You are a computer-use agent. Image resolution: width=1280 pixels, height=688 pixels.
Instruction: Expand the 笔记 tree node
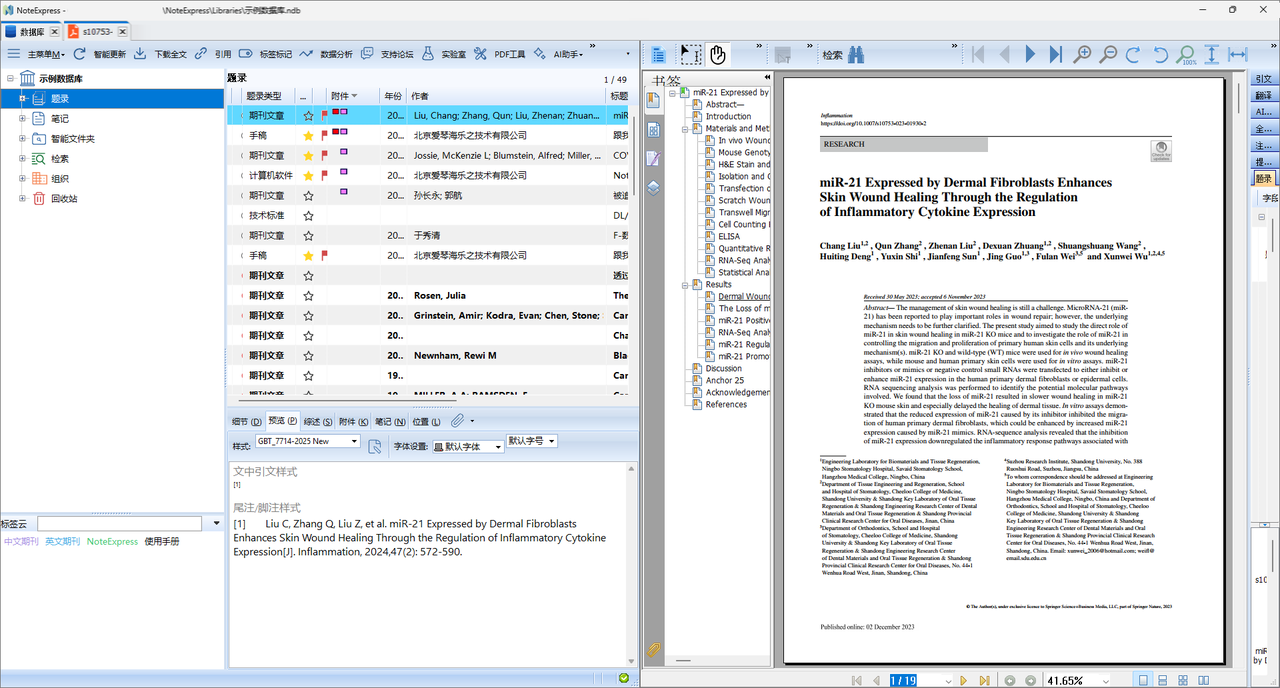click(x=23, y=119)
